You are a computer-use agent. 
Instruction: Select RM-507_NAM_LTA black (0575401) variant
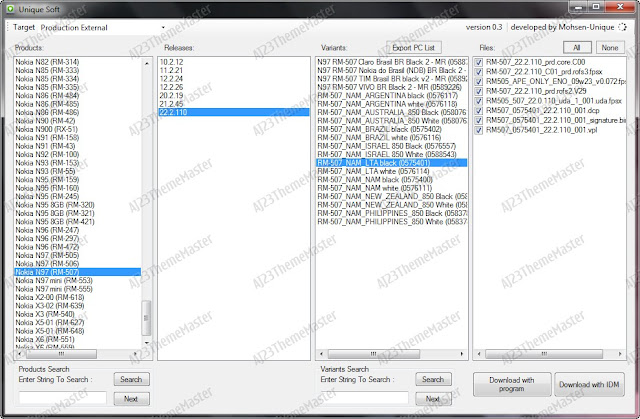click(x=392, y=163)
